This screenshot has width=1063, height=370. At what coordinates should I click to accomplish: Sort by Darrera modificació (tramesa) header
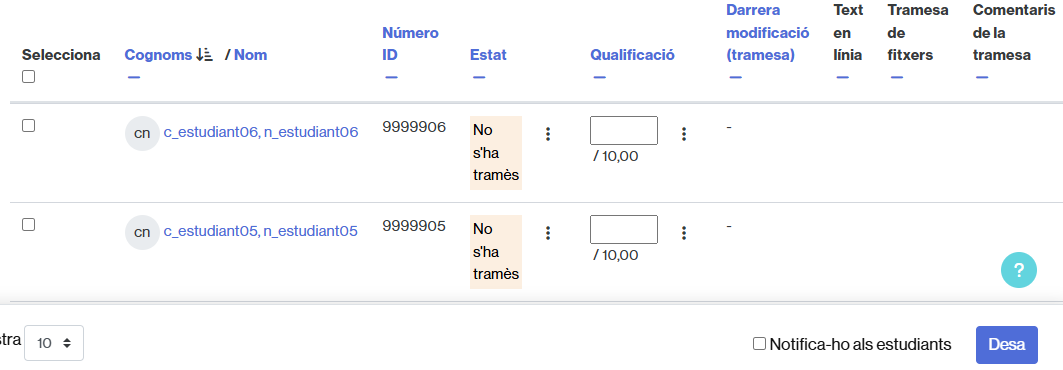point(767,33)
